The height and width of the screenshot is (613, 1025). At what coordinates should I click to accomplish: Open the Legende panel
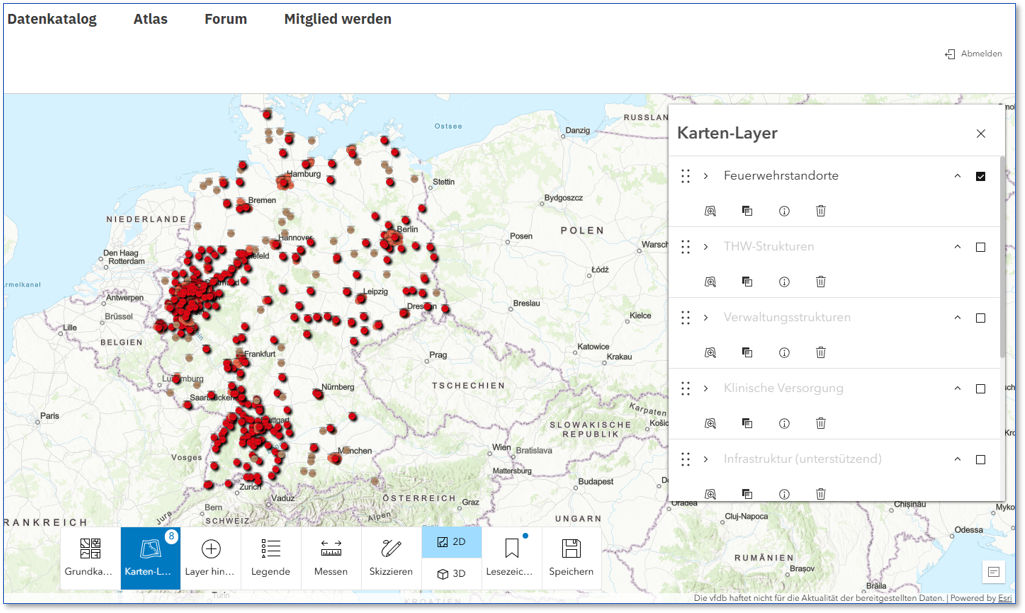click(x=270, y=557)
